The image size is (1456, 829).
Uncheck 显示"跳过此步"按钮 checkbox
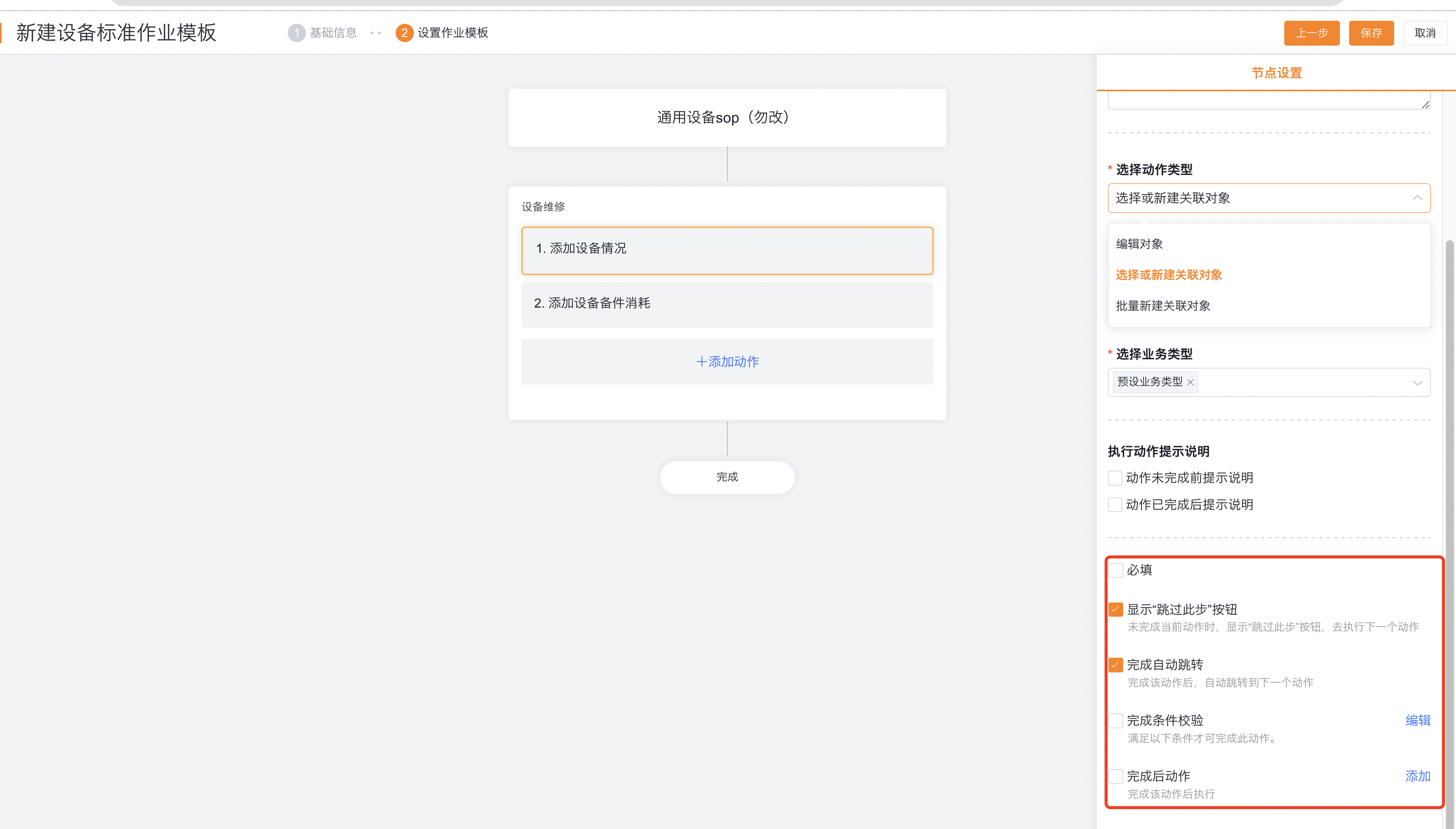tap(1116, 609)
